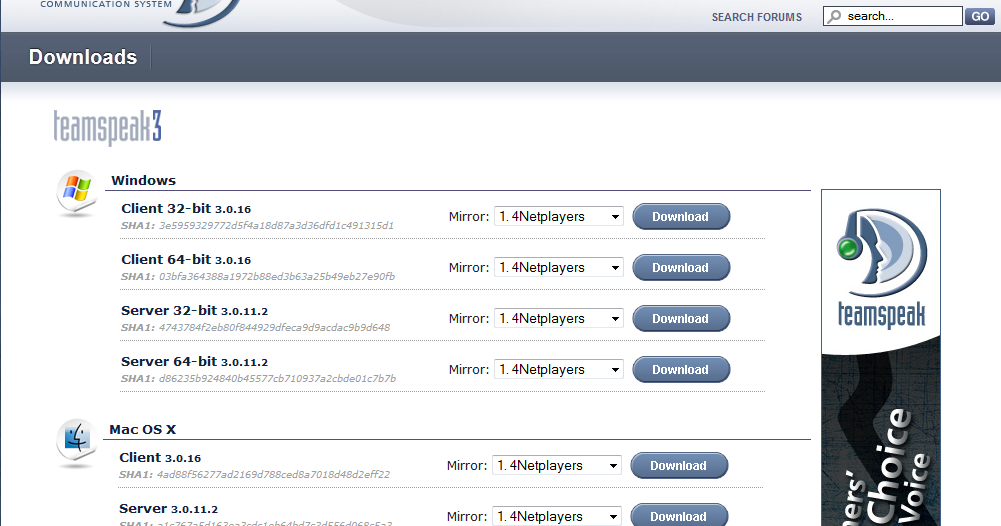Screen dimensions: 1001x526
Task: Click SHA1 hash starting with 03bfa364388a
Action: pyautogui.click(x=276, y=276)
